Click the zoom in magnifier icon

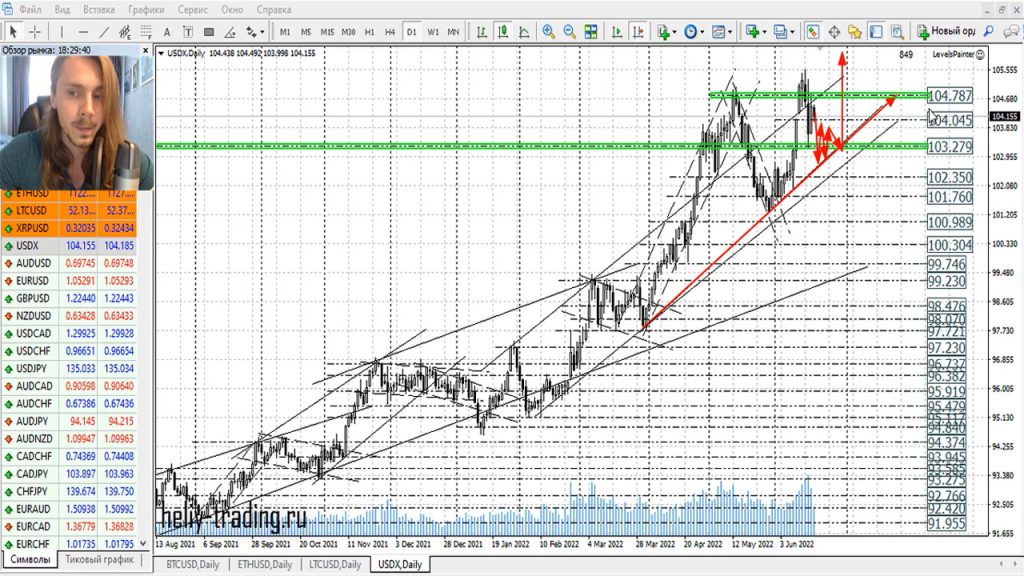(x=548, y=31)
